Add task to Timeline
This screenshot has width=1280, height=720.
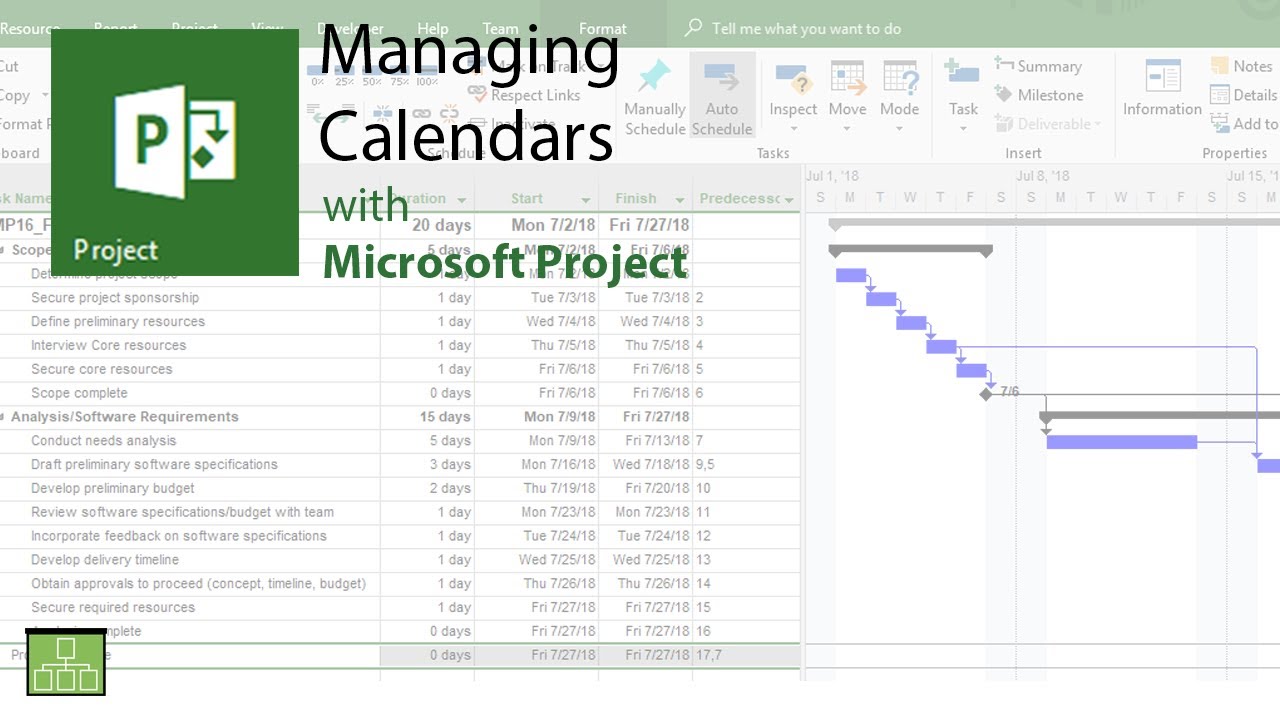[1245, 124]
